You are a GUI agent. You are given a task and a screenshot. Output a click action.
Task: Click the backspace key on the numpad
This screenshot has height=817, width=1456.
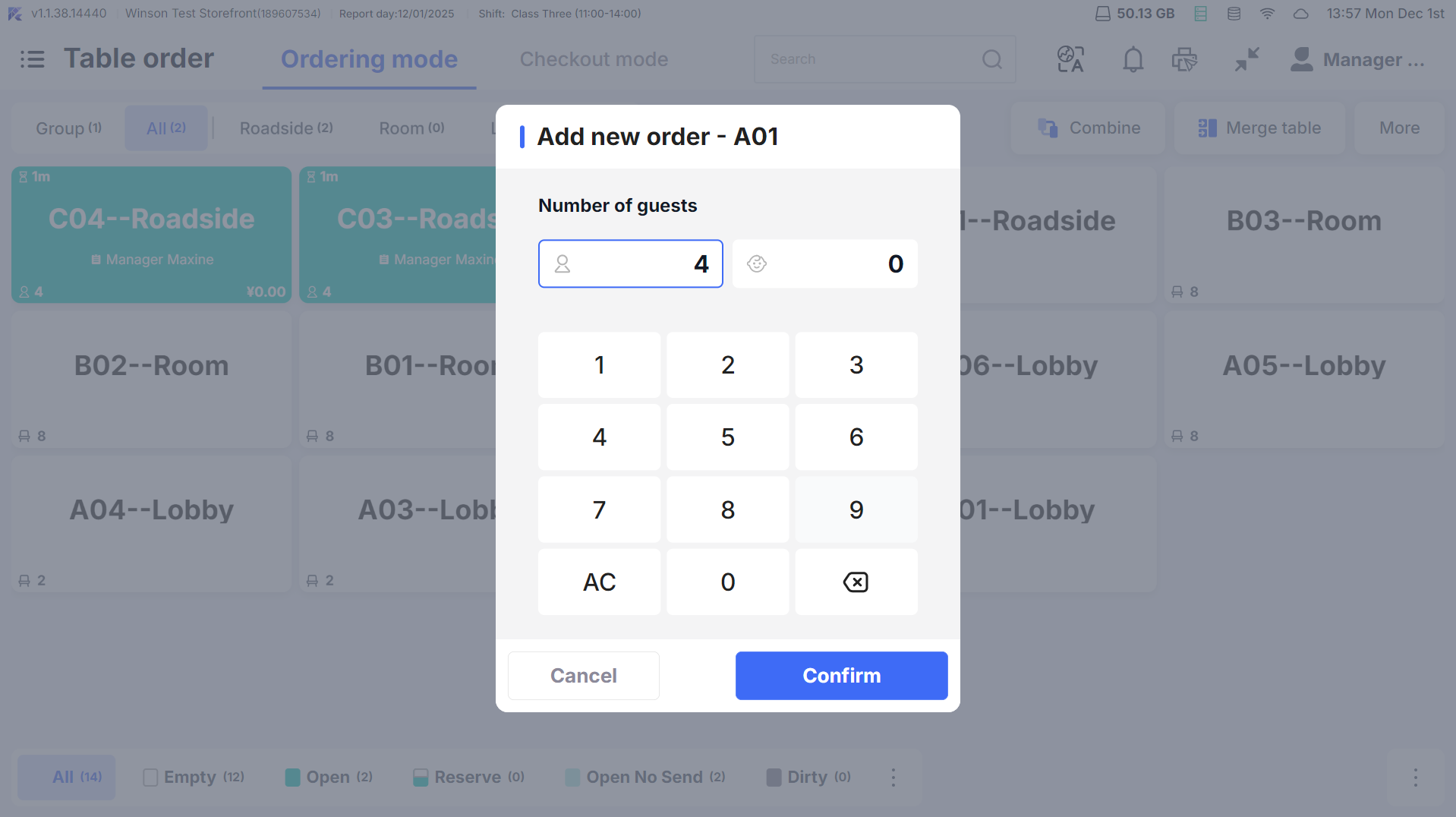[856, 582]
